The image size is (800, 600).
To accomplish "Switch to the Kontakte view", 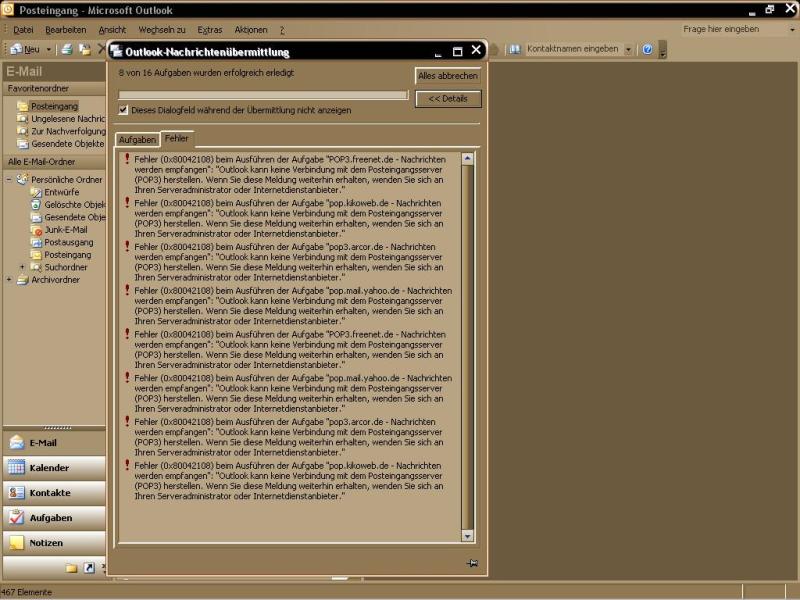I will (x=54, y=493).
